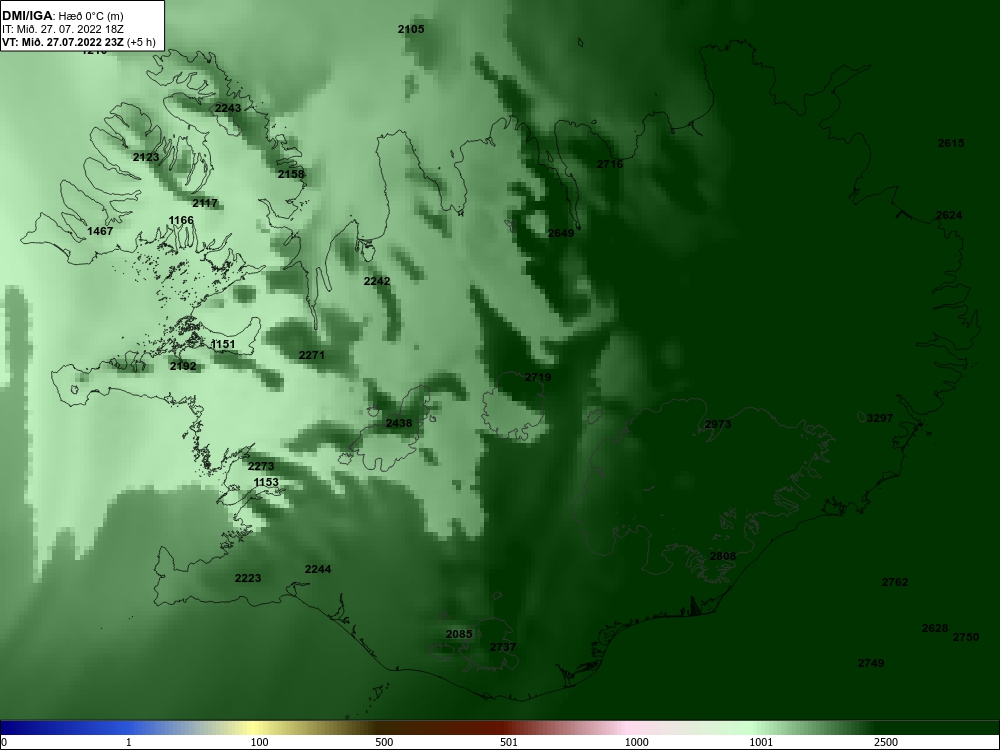Click the map value 2244
This screenshot has width=1000, height=750.
(x=318, y=570)
